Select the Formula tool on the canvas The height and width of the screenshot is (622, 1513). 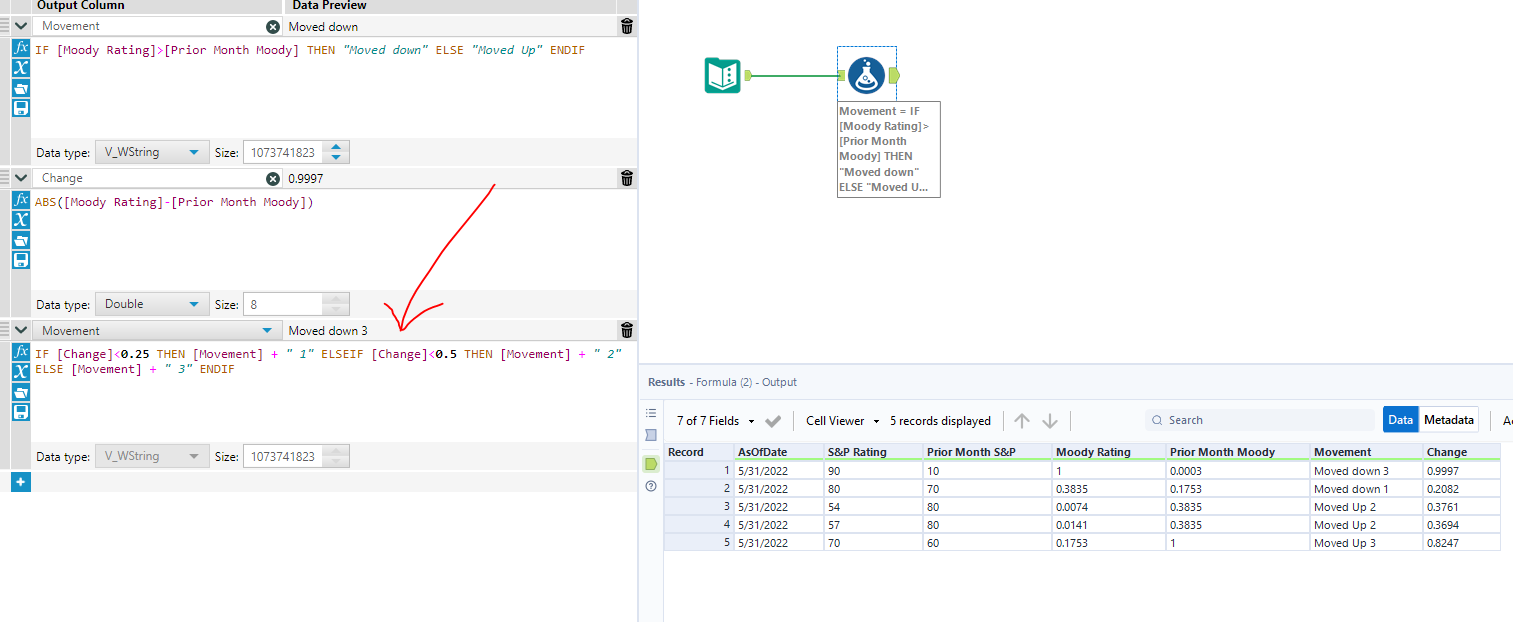click(866, 74)
